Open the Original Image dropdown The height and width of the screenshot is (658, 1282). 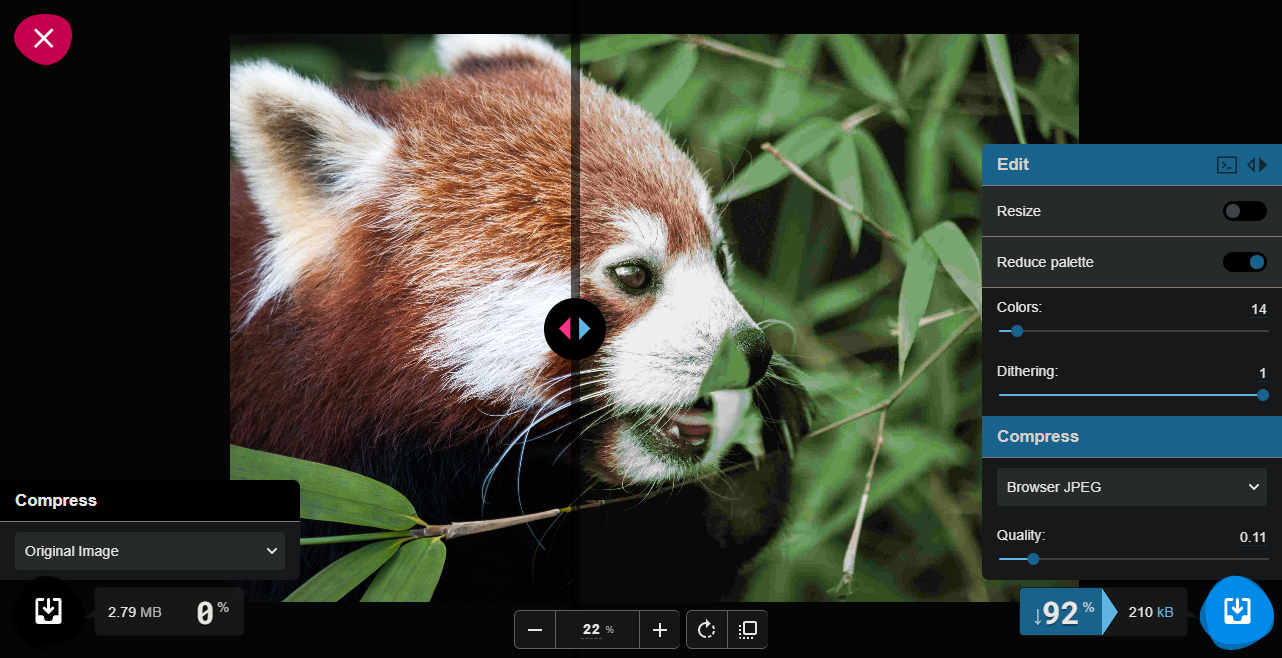[150, 551]
